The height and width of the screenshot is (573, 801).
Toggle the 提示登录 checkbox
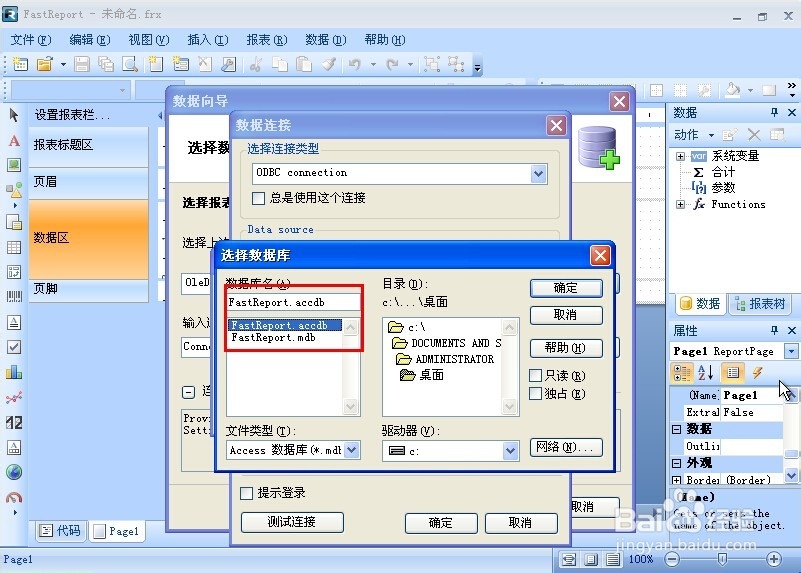(x=246, y=493)
